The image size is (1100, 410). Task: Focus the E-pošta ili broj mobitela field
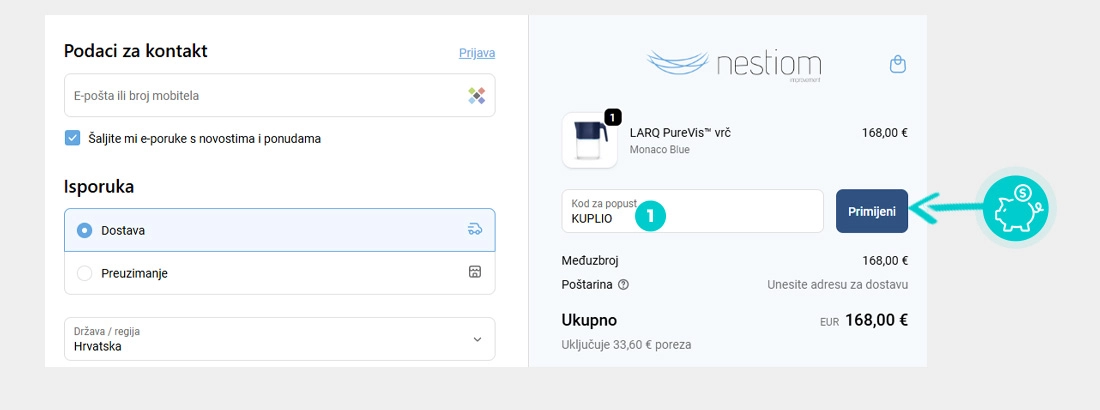279,95
